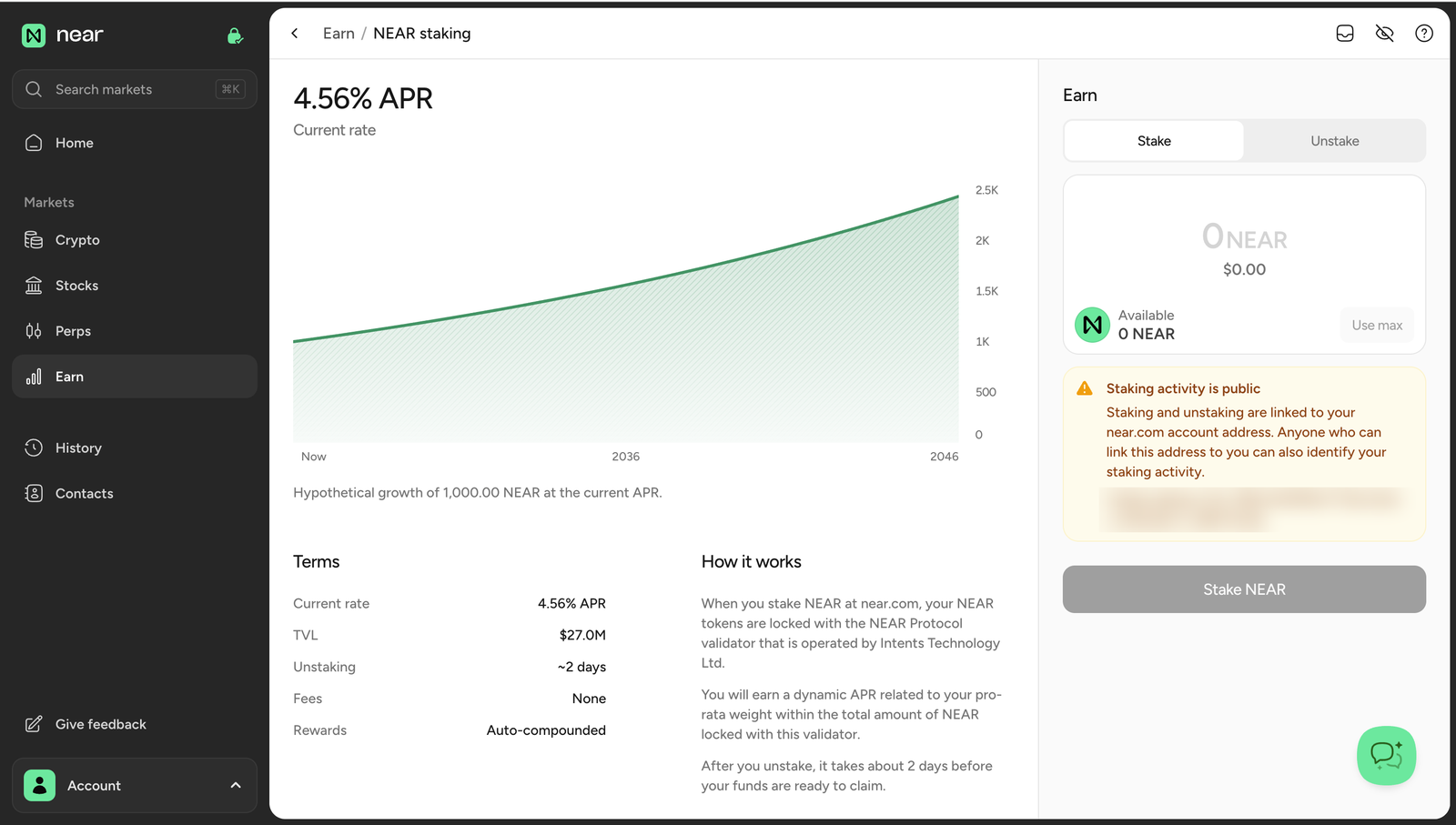Image resolution: width=1456 pixels, height=825 pixels.
Task: Click the Use max button
Action: tap(1377, 325)
